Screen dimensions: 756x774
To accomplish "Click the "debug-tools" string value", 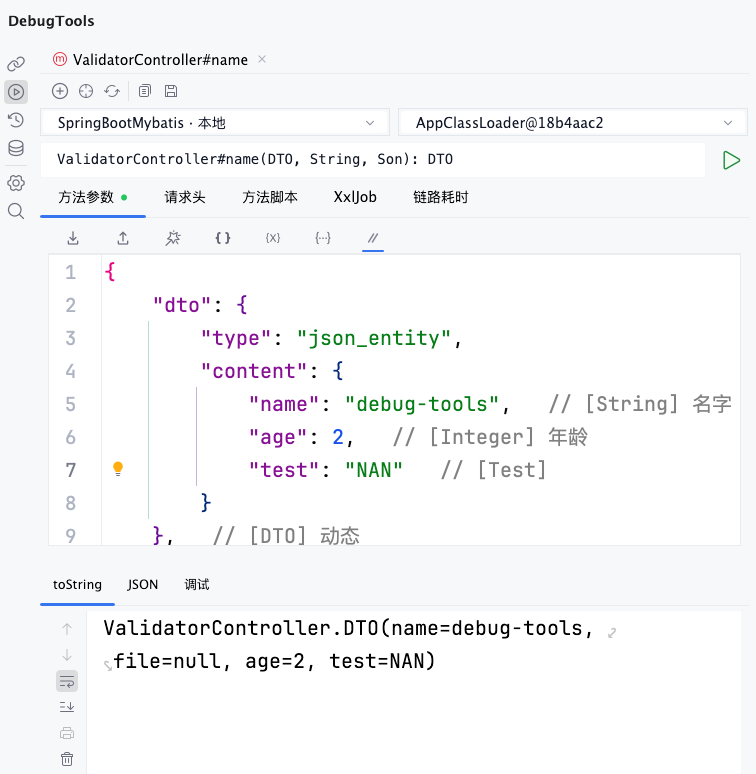I will 422,404.
